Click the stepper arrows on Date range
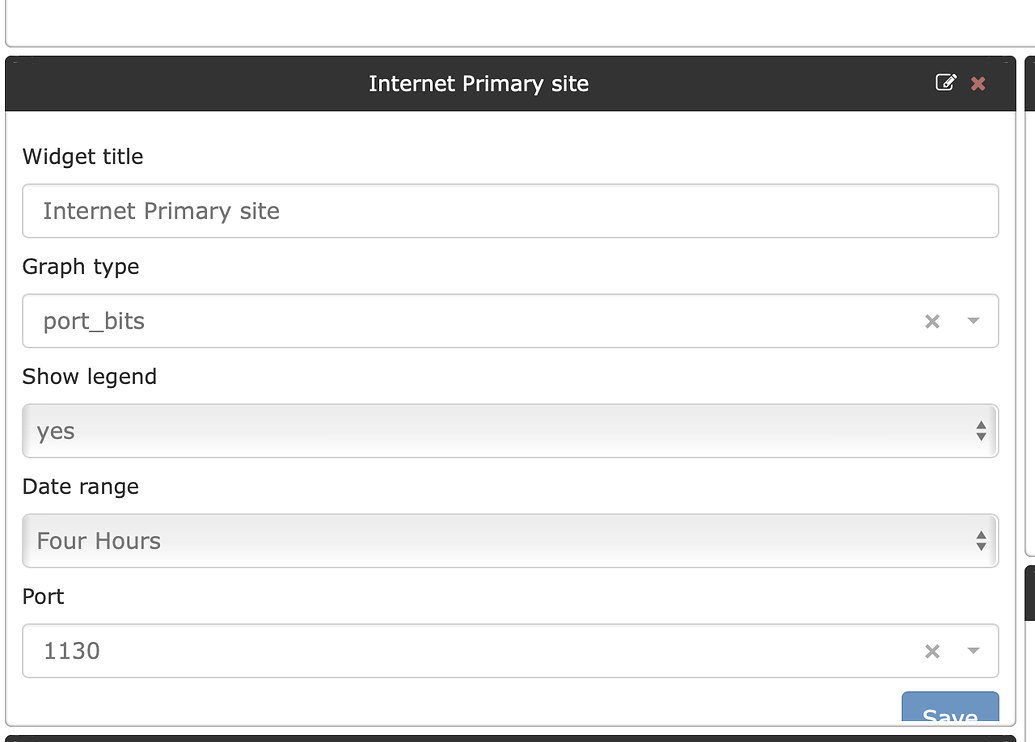The image size is (1035, 742). click(x=983, y=541)
